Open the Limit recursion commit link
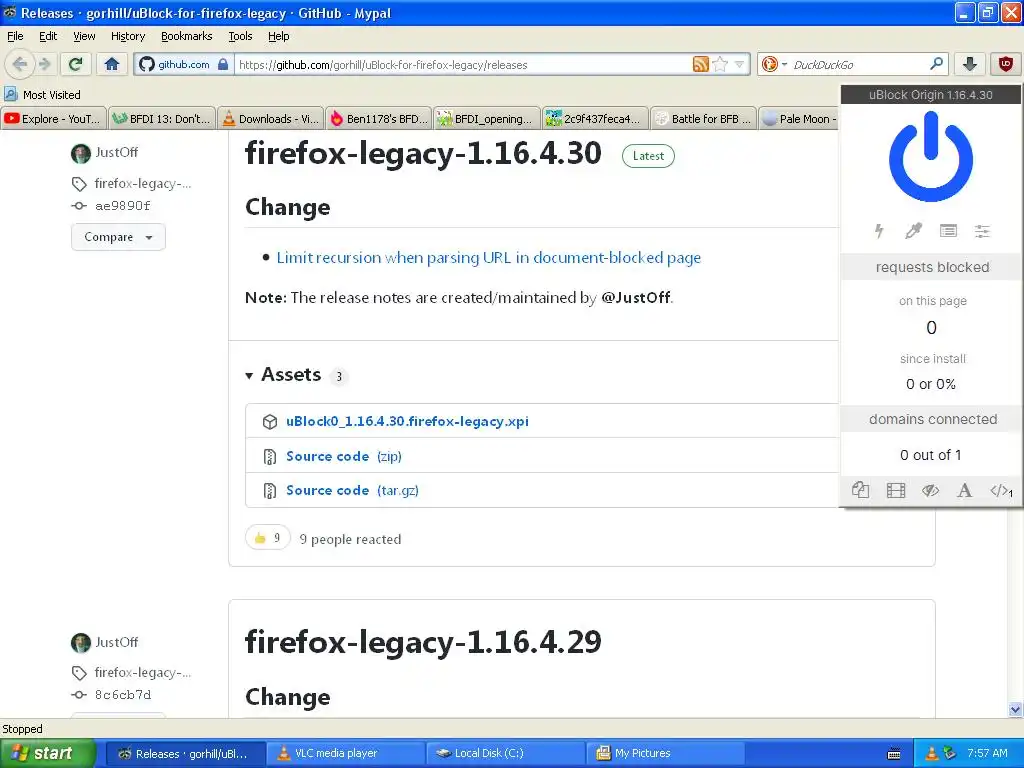This screenshot has height=768, width=1024. pos(488,257)
